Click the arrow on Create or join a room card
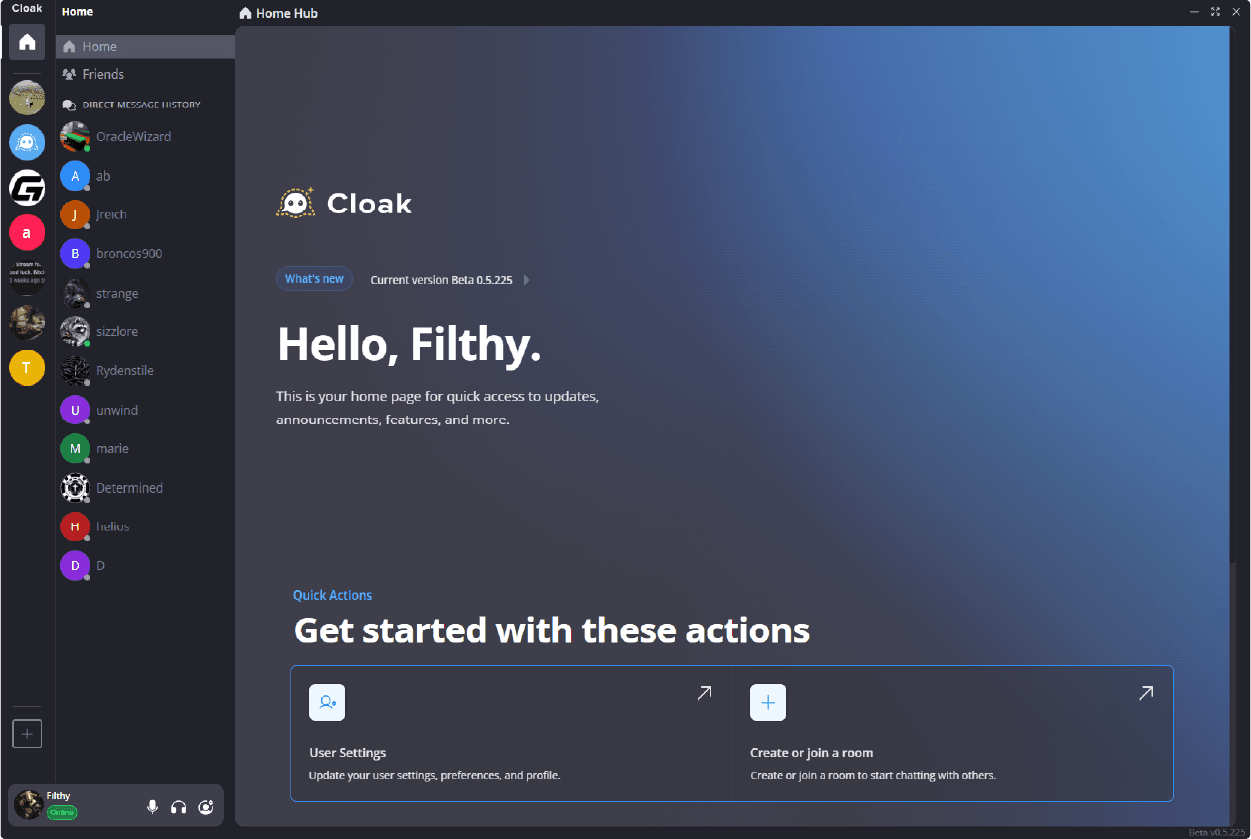 tap(1146, 693)
